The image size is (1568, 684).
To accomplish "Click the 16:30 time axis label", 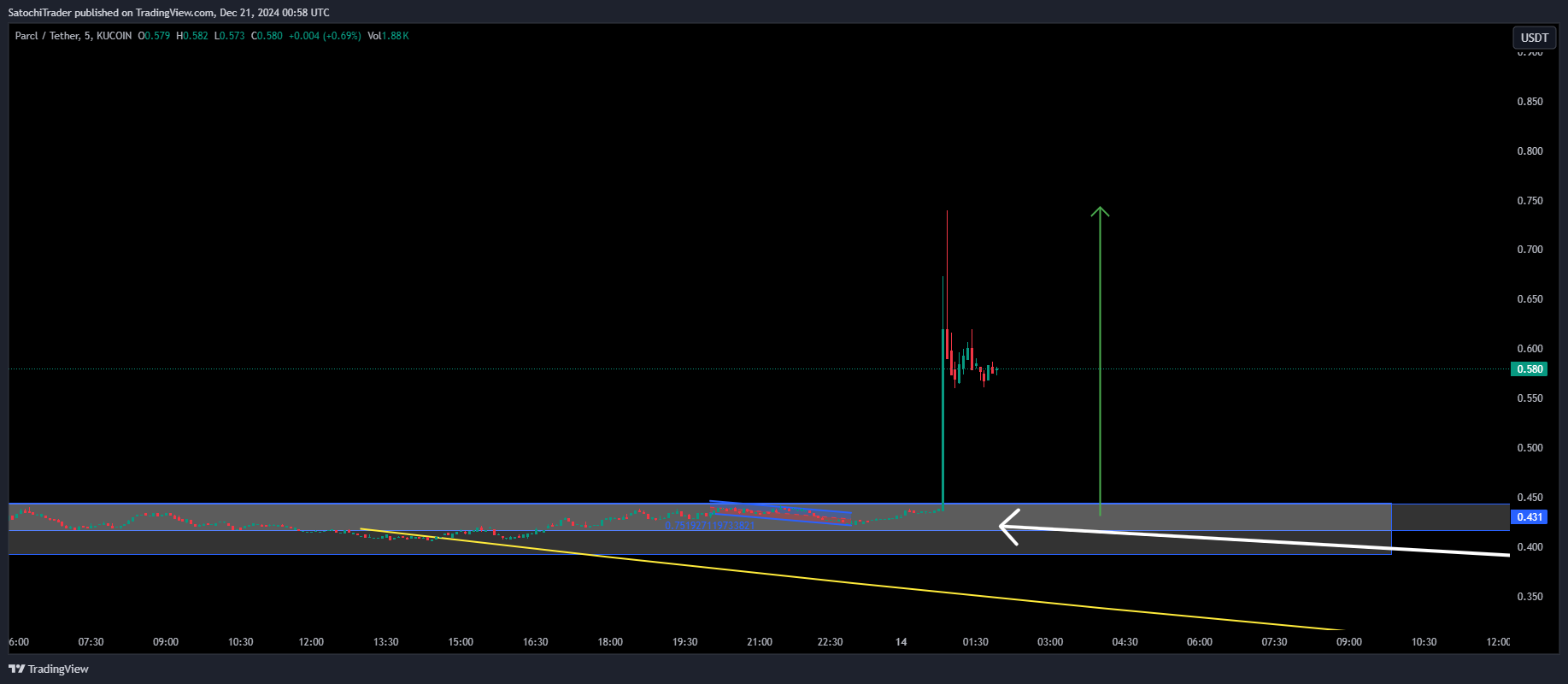I will point(536,642).
